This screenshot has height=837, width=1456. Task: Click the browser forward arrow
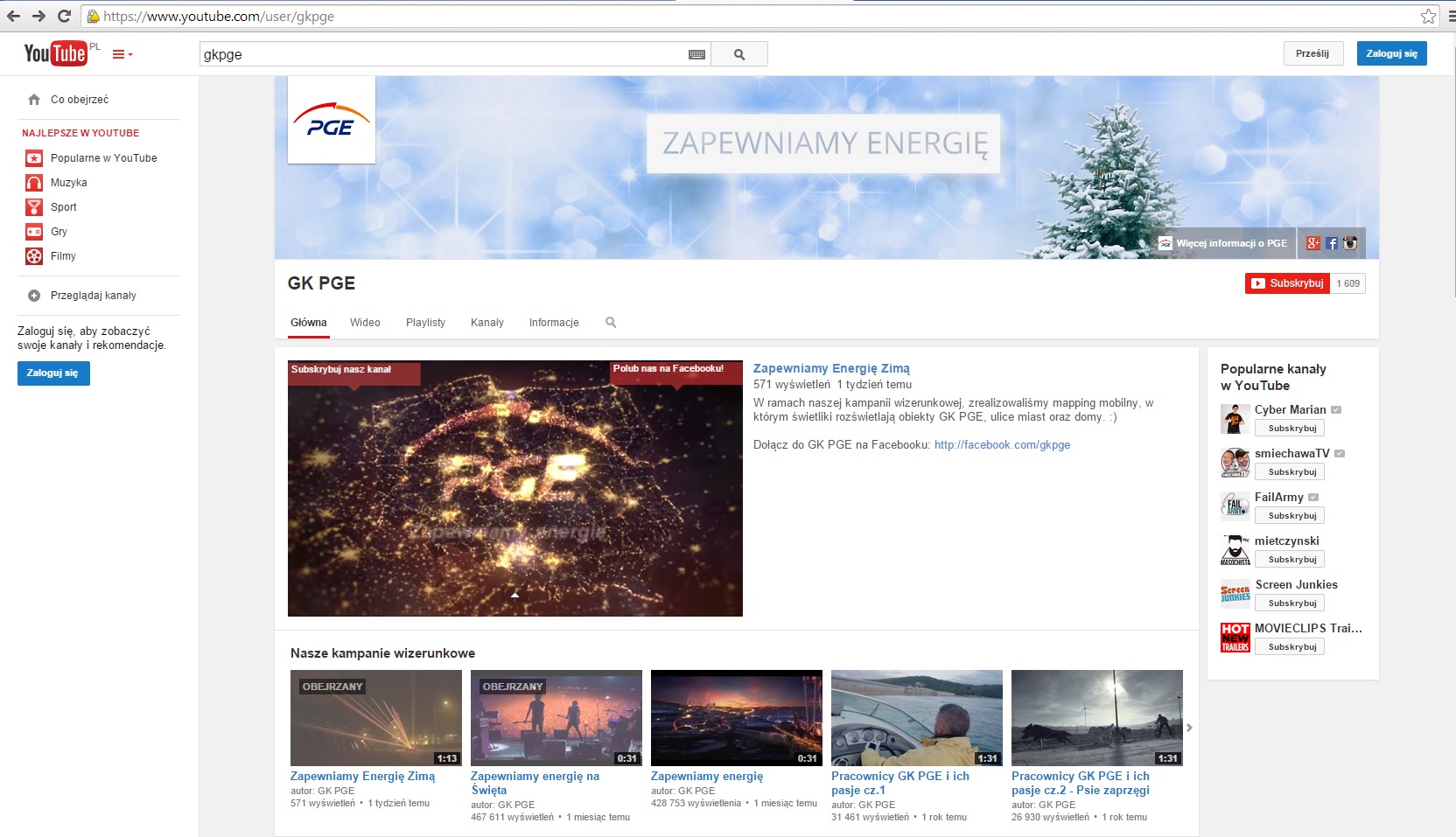point(38,16)
